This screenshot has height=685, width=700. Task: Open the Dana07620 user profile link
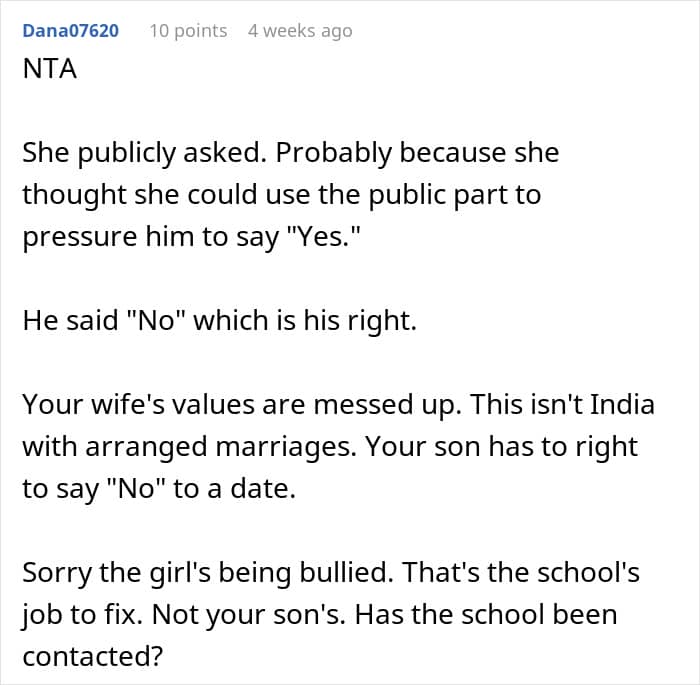pos(70,30)
